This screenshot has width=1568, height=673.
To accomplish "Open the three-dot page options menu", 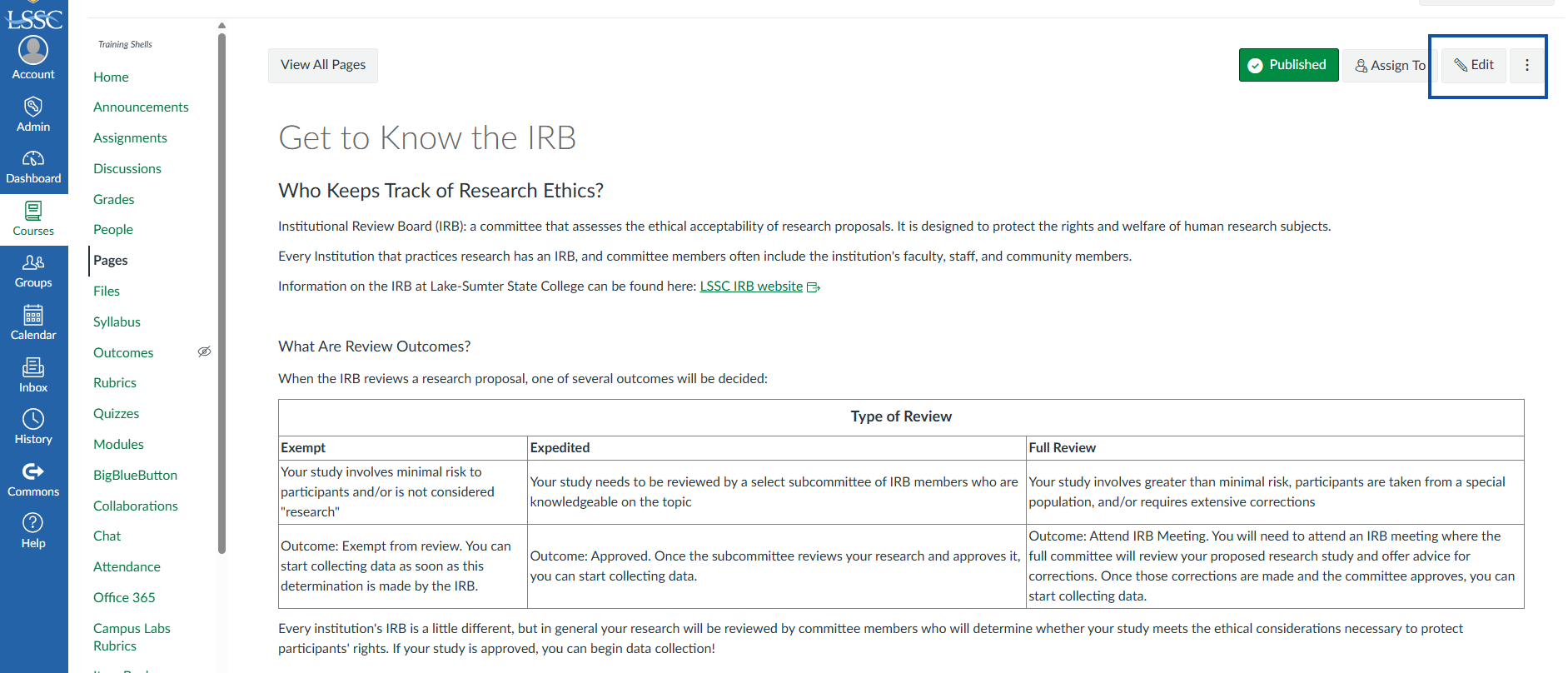I will 1526,65.
